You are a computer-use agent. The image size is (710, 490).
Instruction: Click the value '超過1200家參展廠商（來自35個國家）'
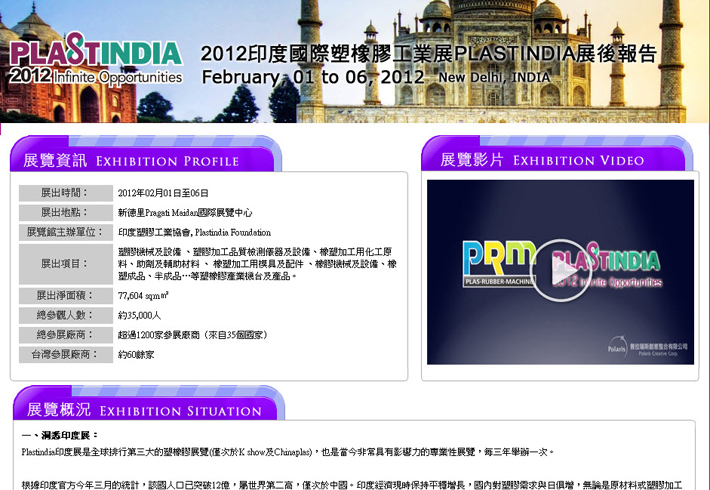click(x=193, y=335)
